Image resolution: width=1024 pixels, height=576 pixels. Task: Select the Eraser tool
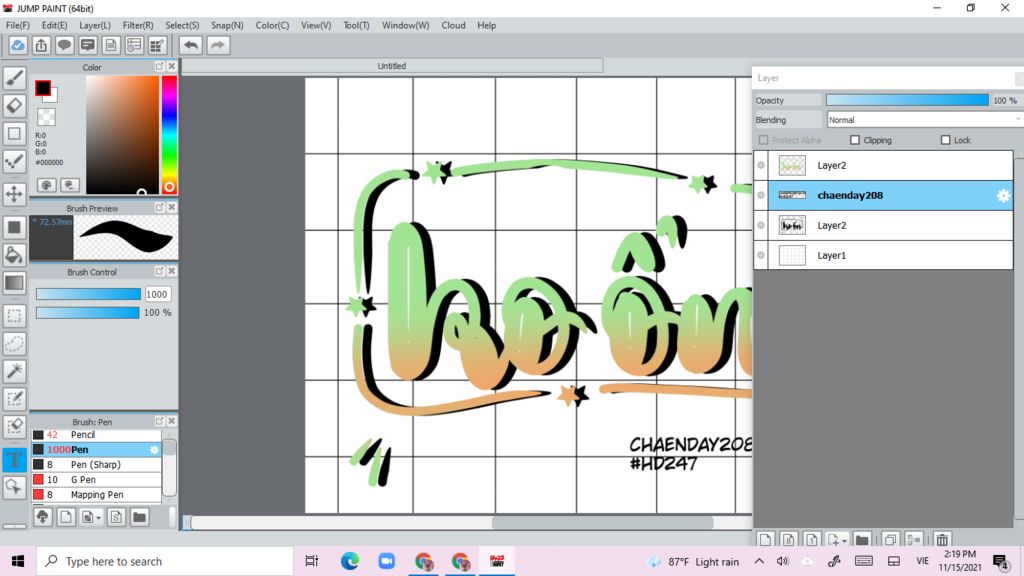(x=14, y=105)
